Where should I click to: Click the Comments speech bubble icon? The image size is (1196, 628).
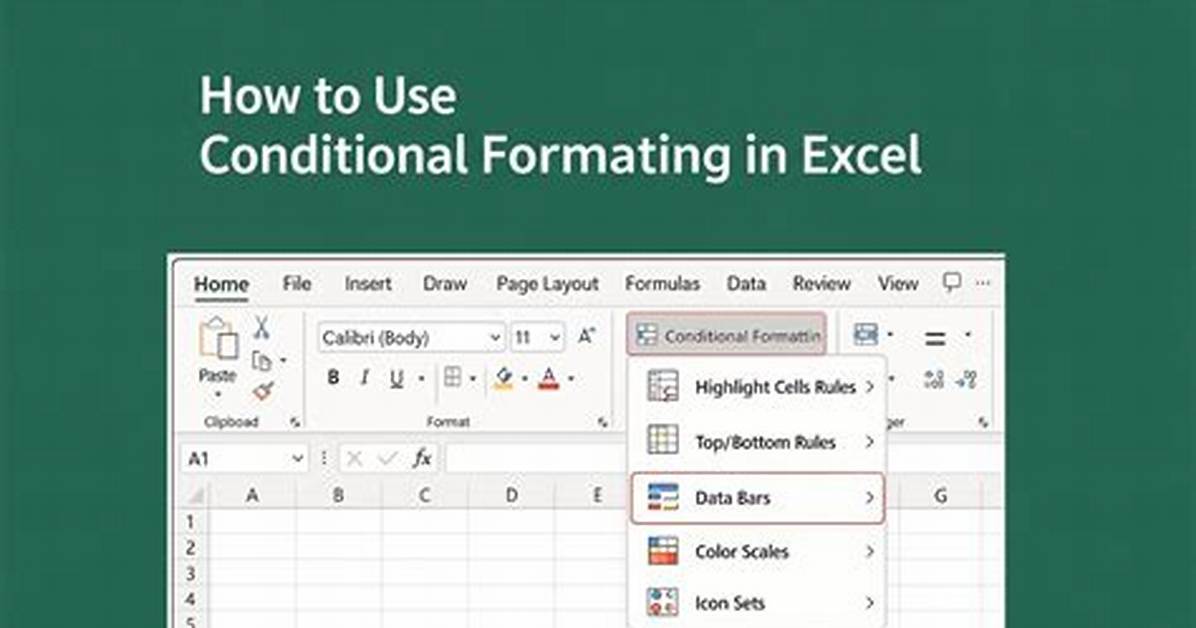pyautogui.click(x=951, y=282)
